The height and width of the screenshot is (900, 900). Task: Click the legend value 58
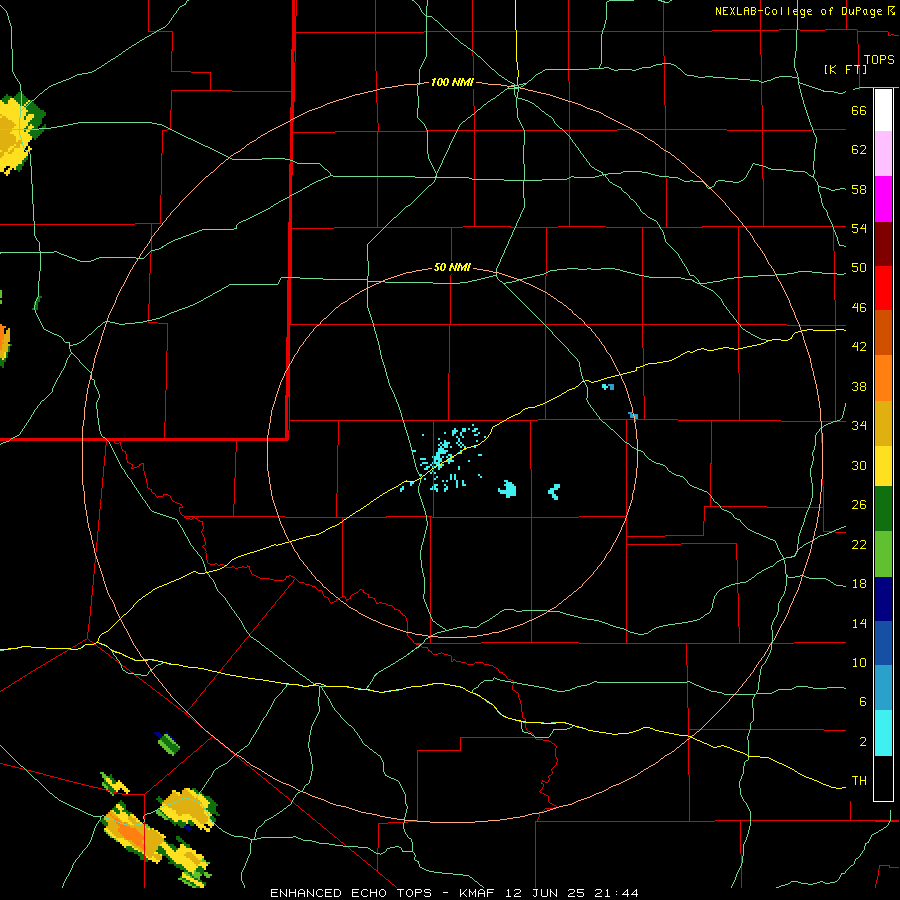(859, 189)
